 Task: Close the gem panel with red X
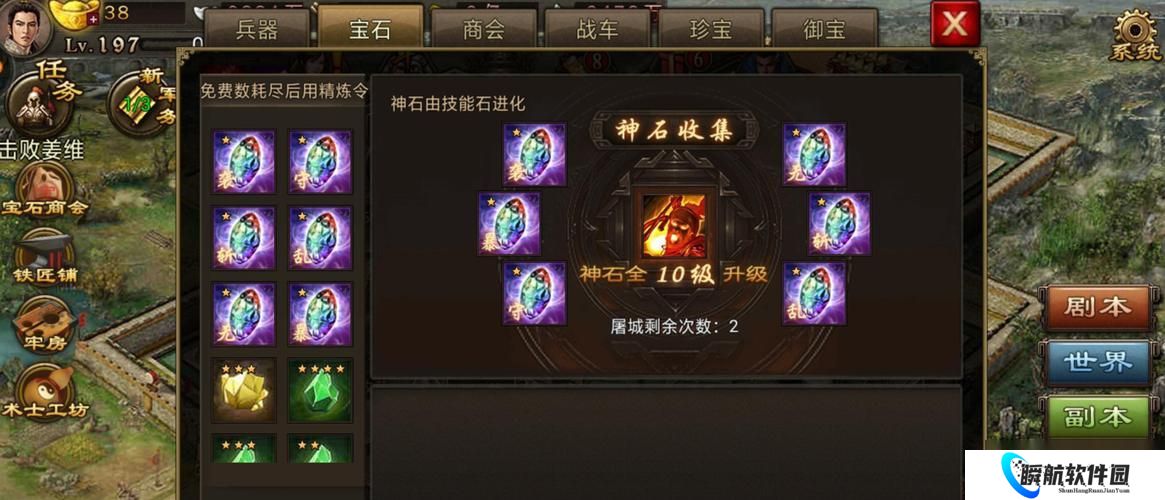[955, 24]
